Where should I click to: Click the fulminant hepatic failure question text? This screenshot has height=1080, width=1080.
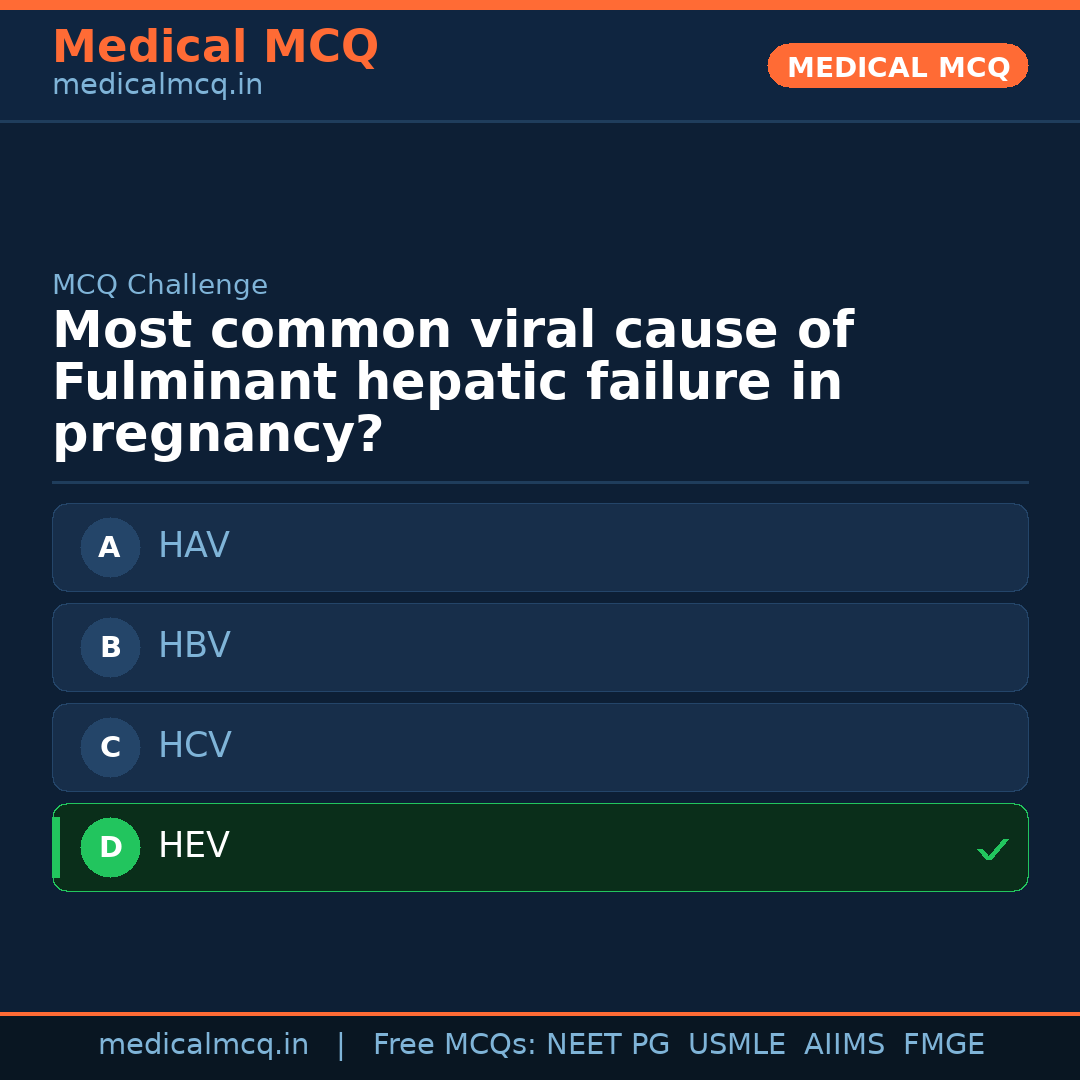coord(452,383)
